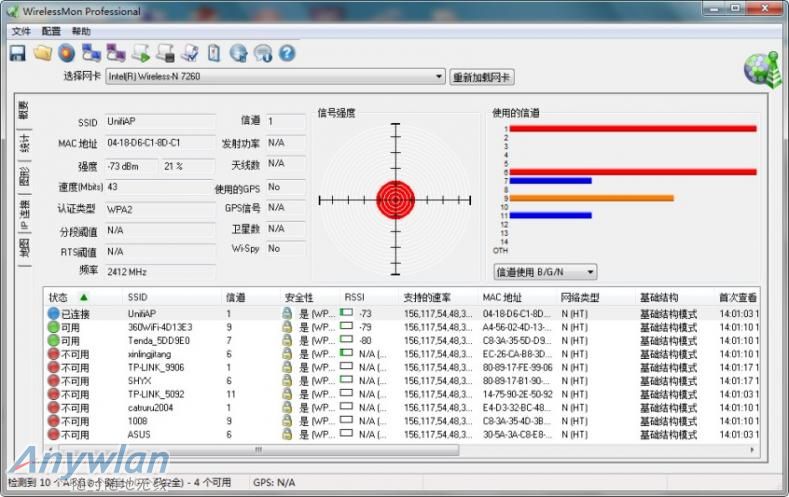Sort list by RSSI column header
Screen dimensions: 789x497
(369, 297)
